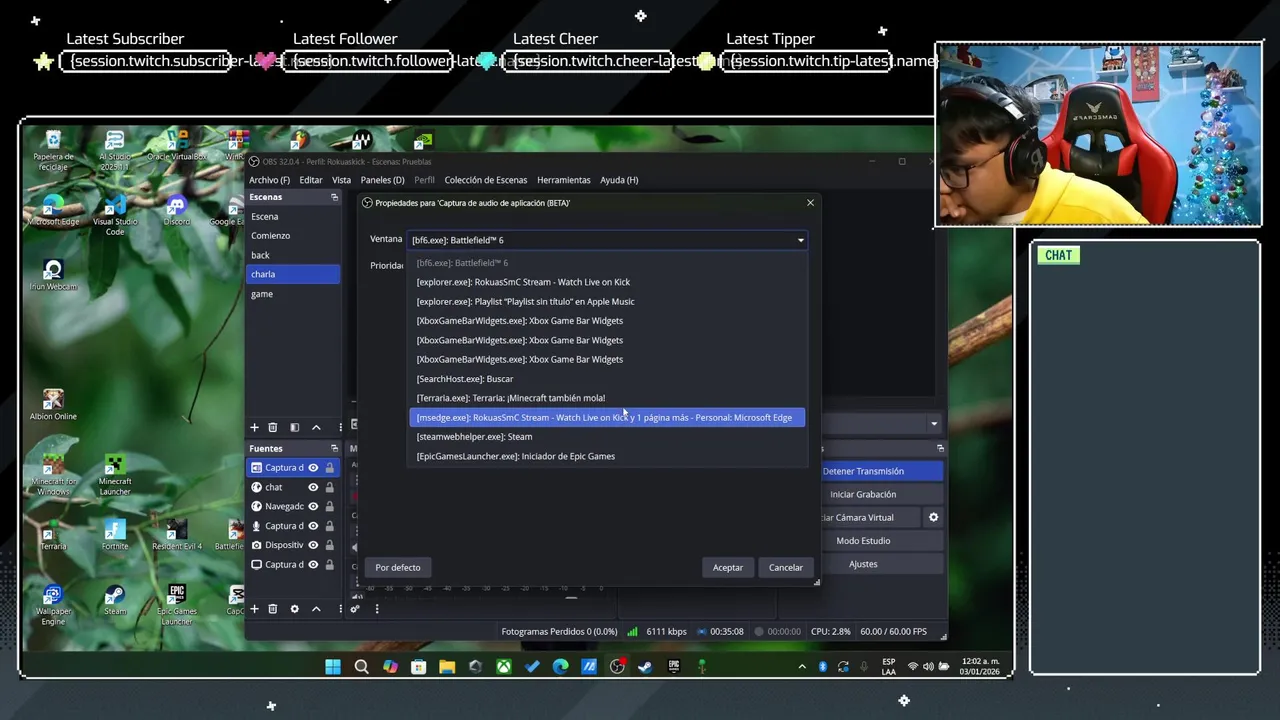The image size is (1280, 720).
Task: Show hidden system tray icons chevron
Action: coord(801,667)
